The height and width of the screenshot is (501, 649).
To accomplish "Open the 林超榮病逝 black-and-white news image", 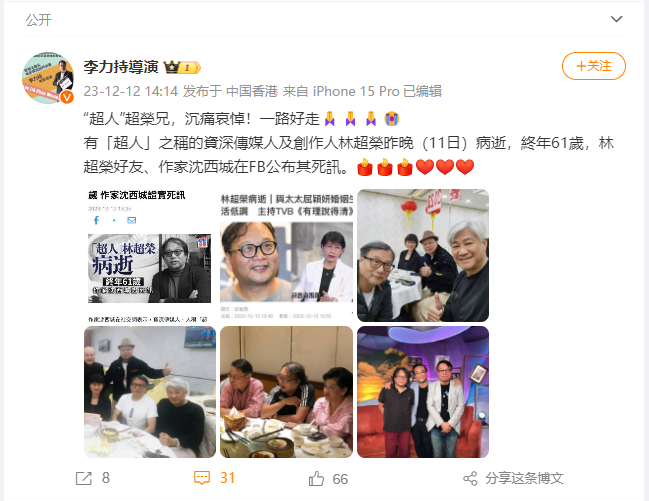I will coord(150,255).
